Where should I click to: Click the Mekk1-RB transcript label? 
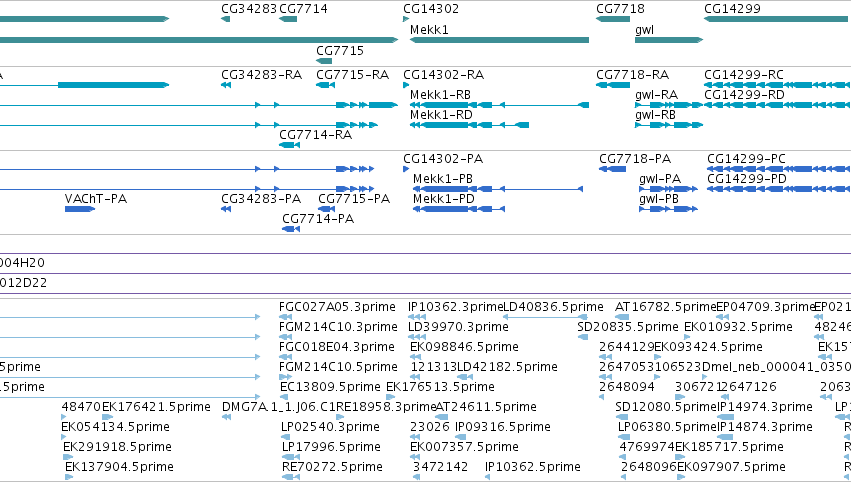pos(440,95)
